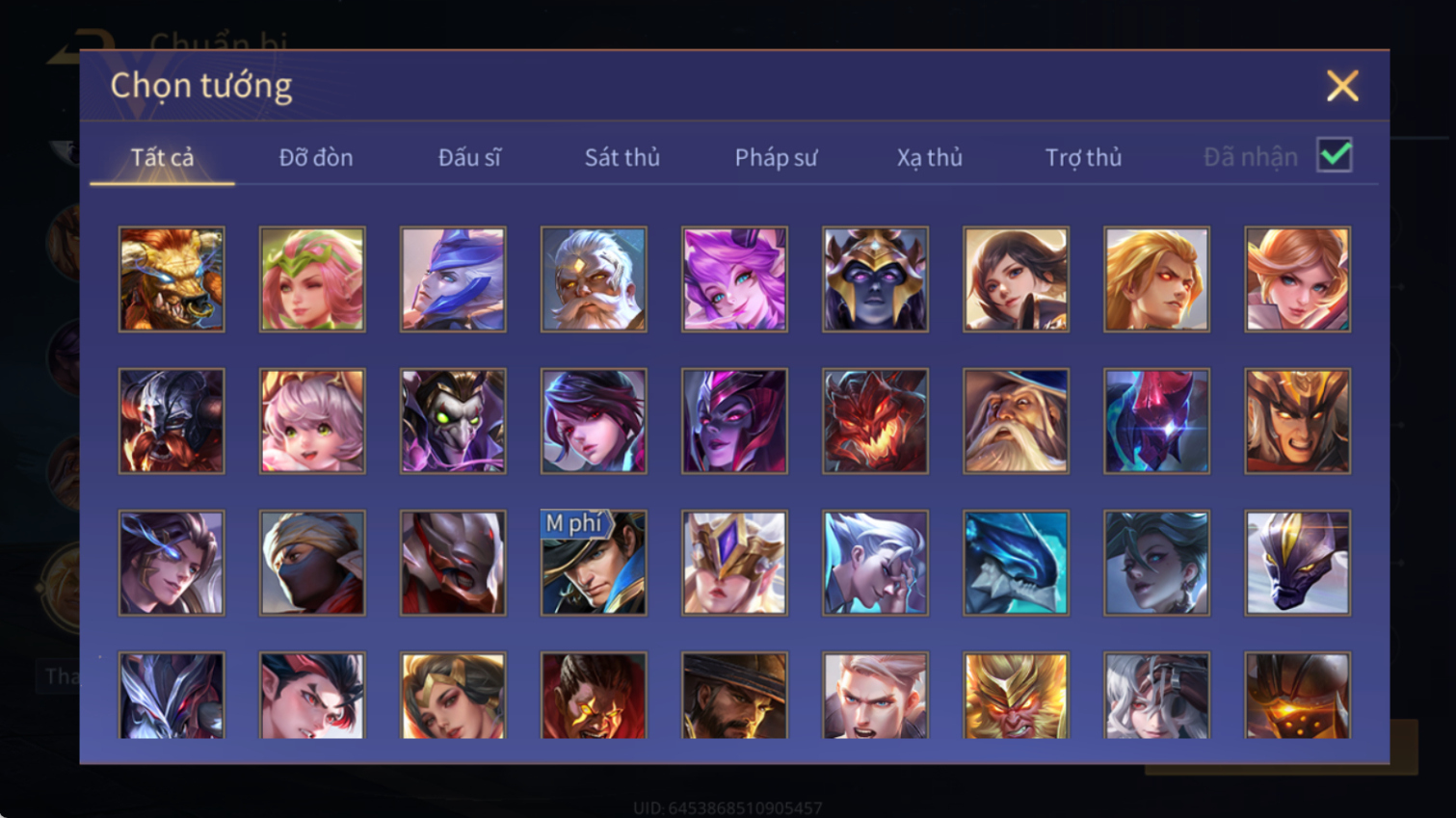
Task: Choose the green-eyed dark jester hero
Action: (453, 421)
